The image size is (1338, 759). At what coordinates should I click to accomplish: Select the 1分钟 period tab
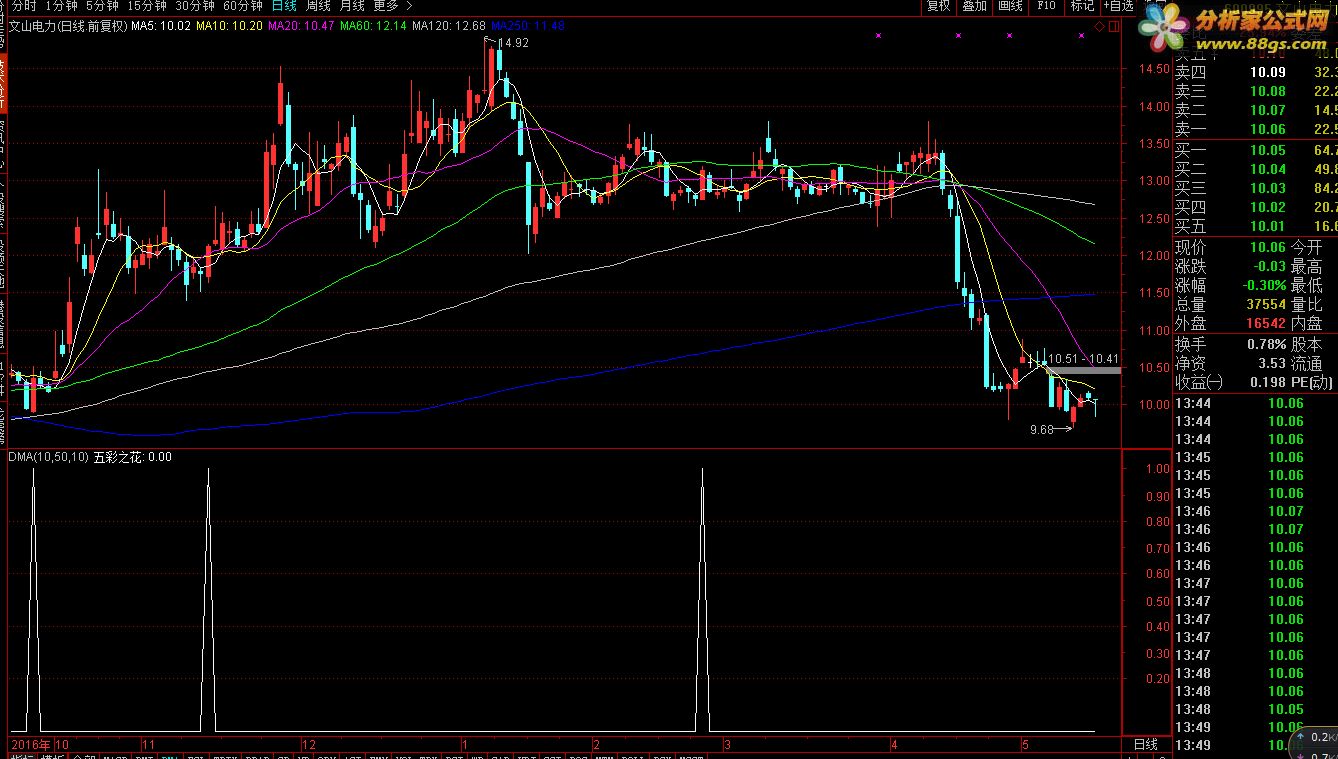pyautogui.click(x=62, y=6)
